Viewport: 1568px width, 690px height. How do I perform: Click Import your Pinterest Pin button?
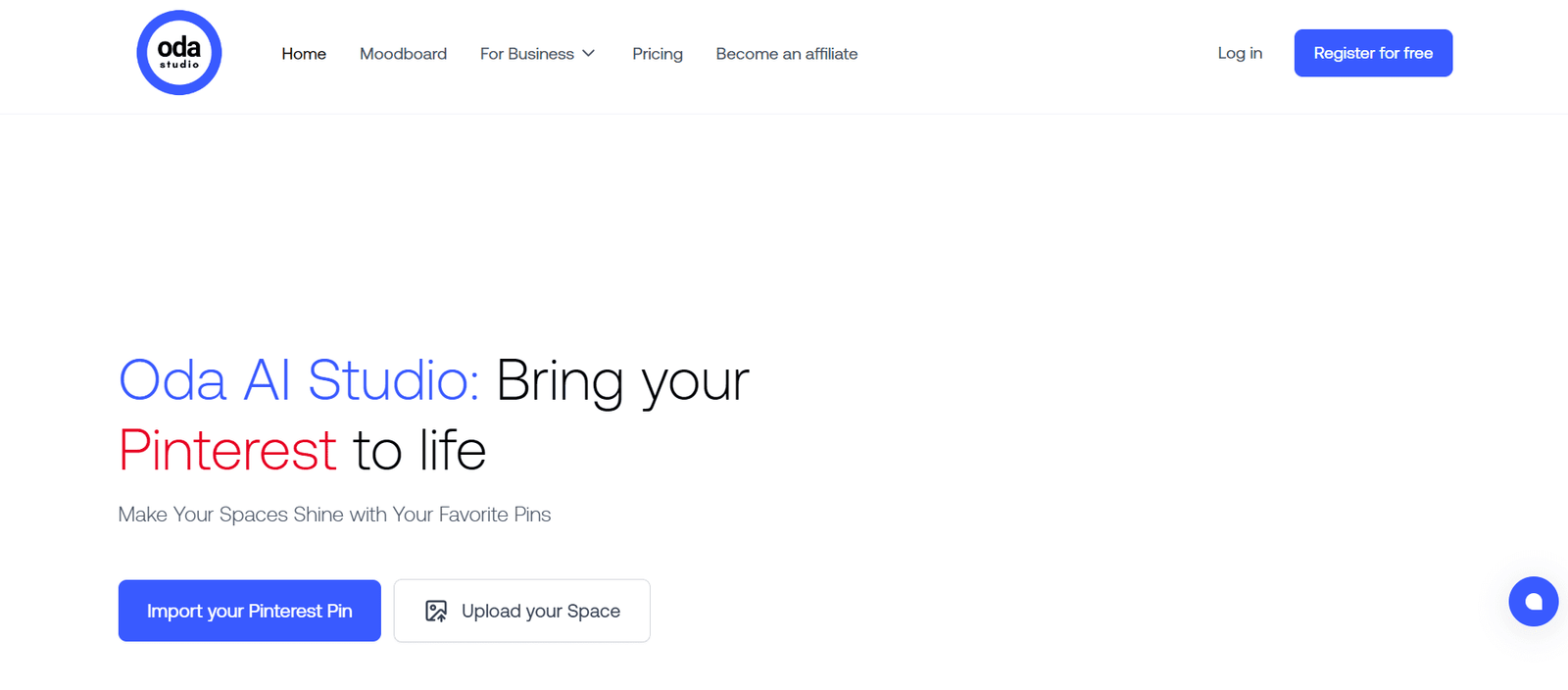[250, 611]
